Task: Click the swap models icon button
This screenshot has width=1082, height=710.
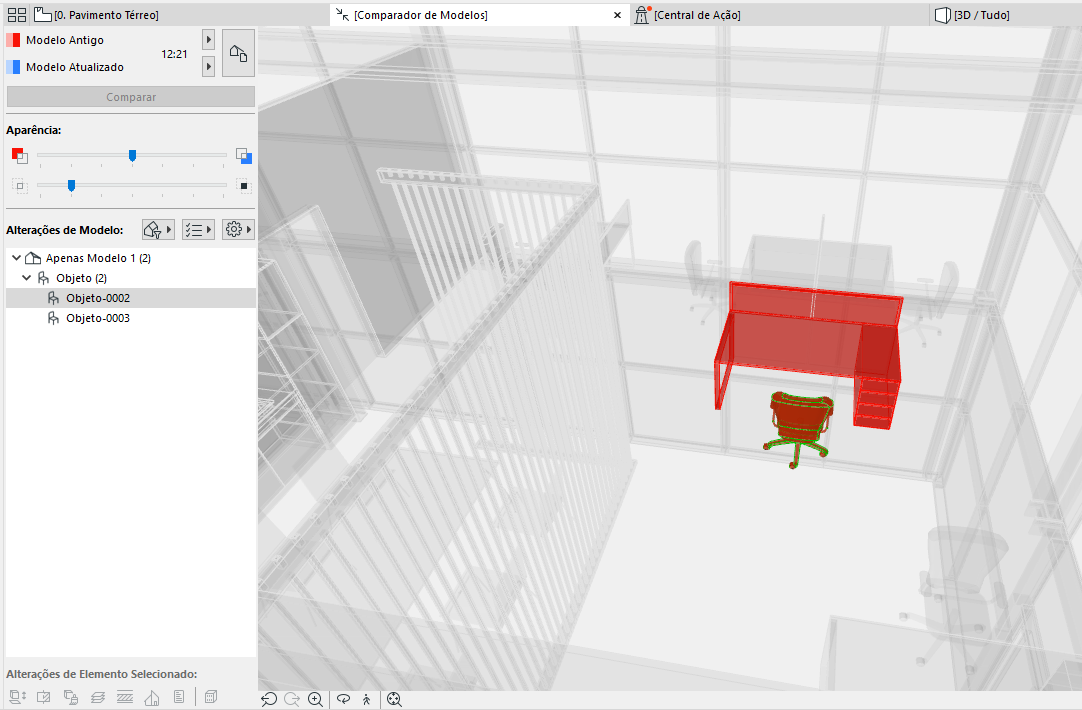Action: tap(238, 52)
